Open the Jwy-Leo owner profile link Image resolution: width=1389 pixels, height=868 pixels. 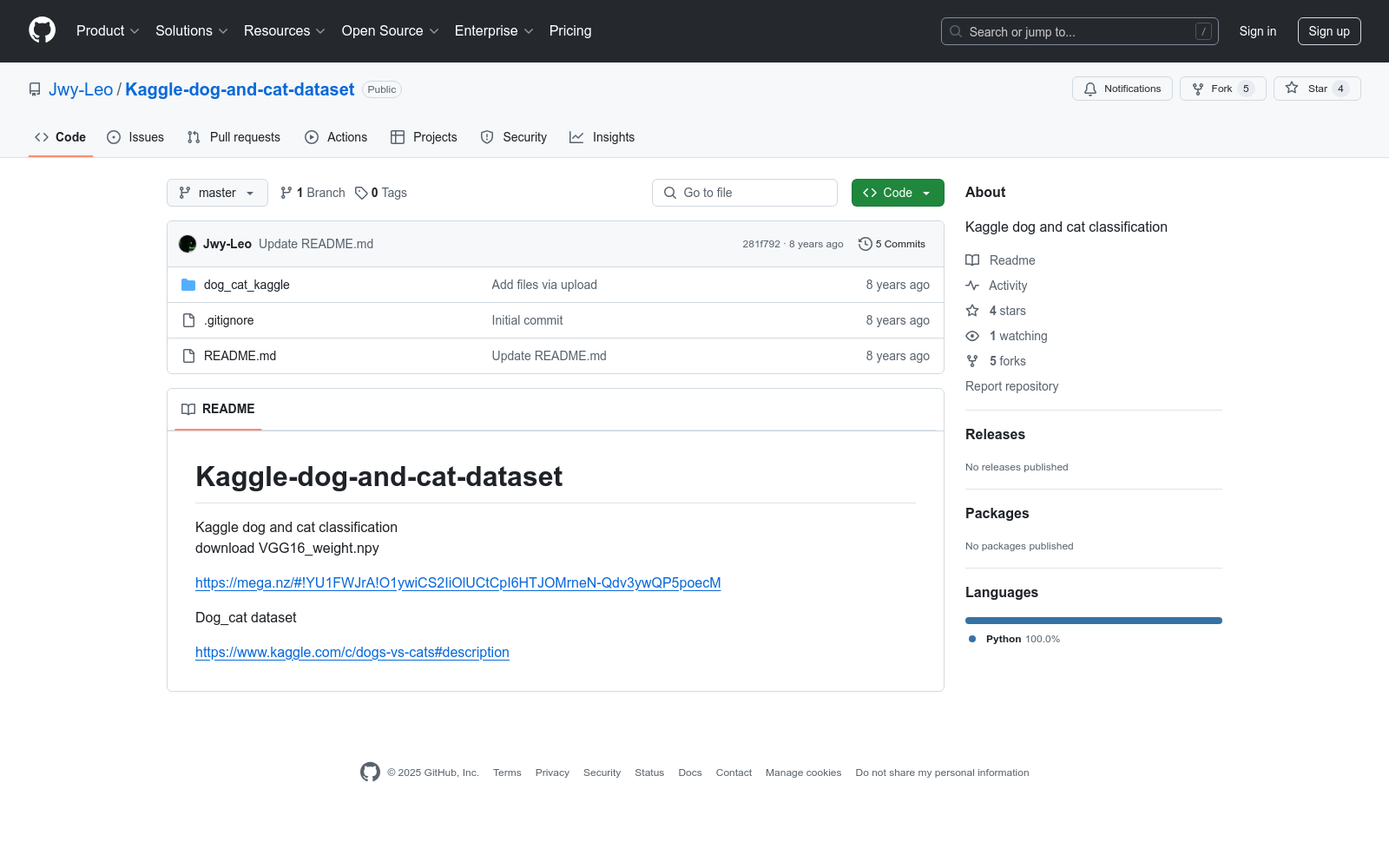(81, 89)
